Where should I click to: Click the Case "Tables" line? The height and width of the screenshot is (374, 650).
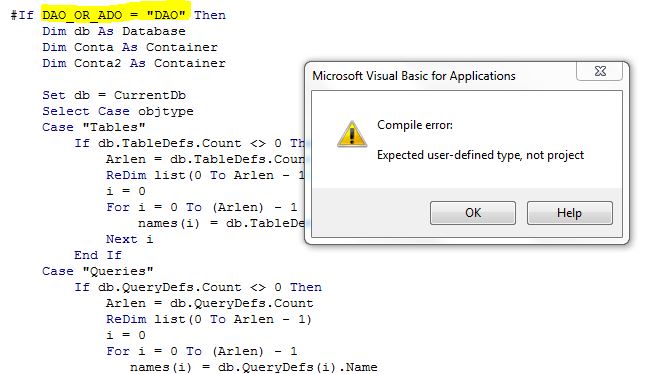(94, 127)
